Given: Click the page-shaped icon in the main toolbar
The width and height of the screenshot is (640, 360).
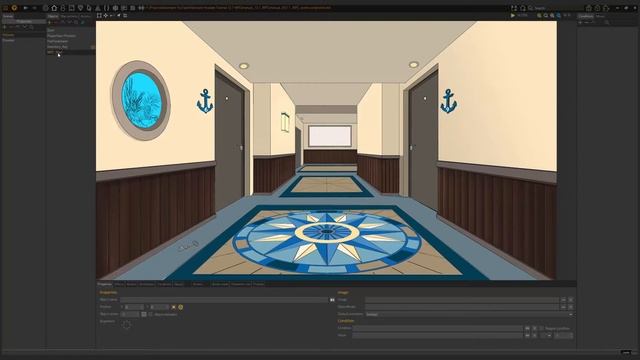Looking at the screenshot, I should pyautogui.click(x=89, y=8).
